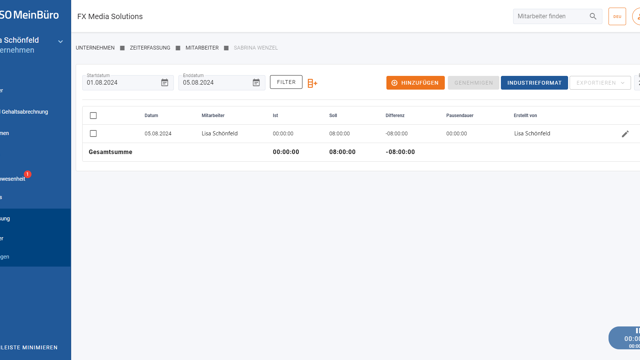The width and height of the screenshot is (640, 360).
Task: Click the Sabrina Wenzel breadcrumb
Action: coord(256,48)
